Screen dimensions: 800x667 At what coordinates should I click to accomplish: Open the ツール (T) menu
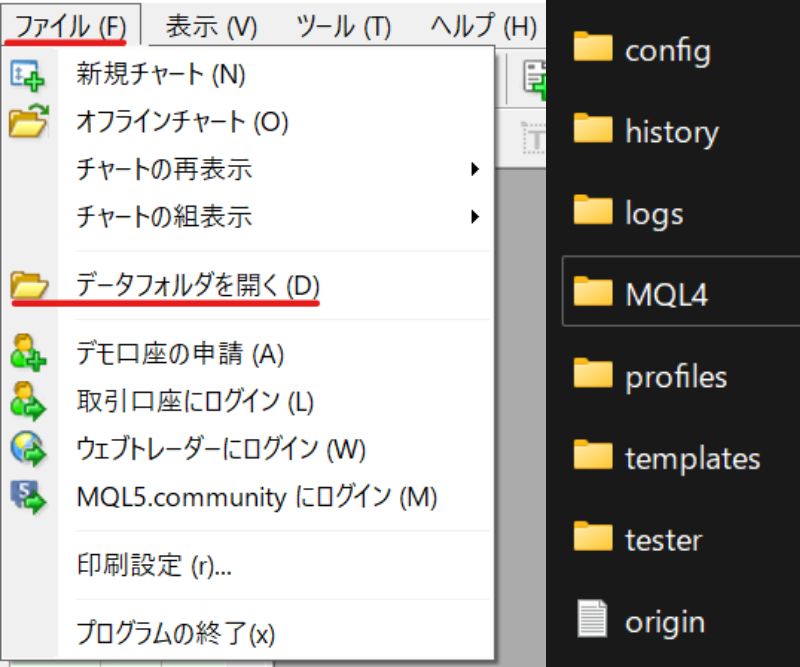point(343,25)
